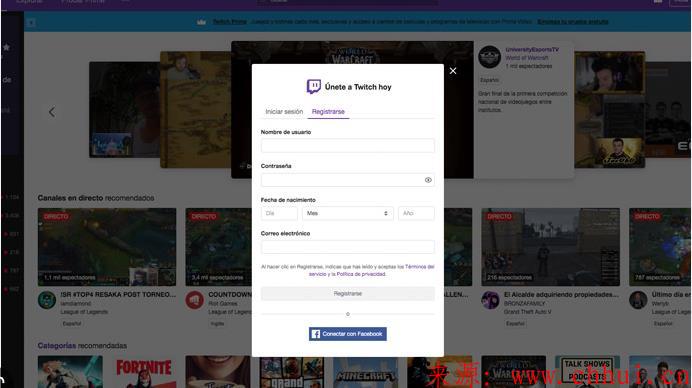Image resolution: width=692 pixels, height=388 pixels.
Task: Open the Talk Shows Podcasts category tile
Action: [587, 372]
